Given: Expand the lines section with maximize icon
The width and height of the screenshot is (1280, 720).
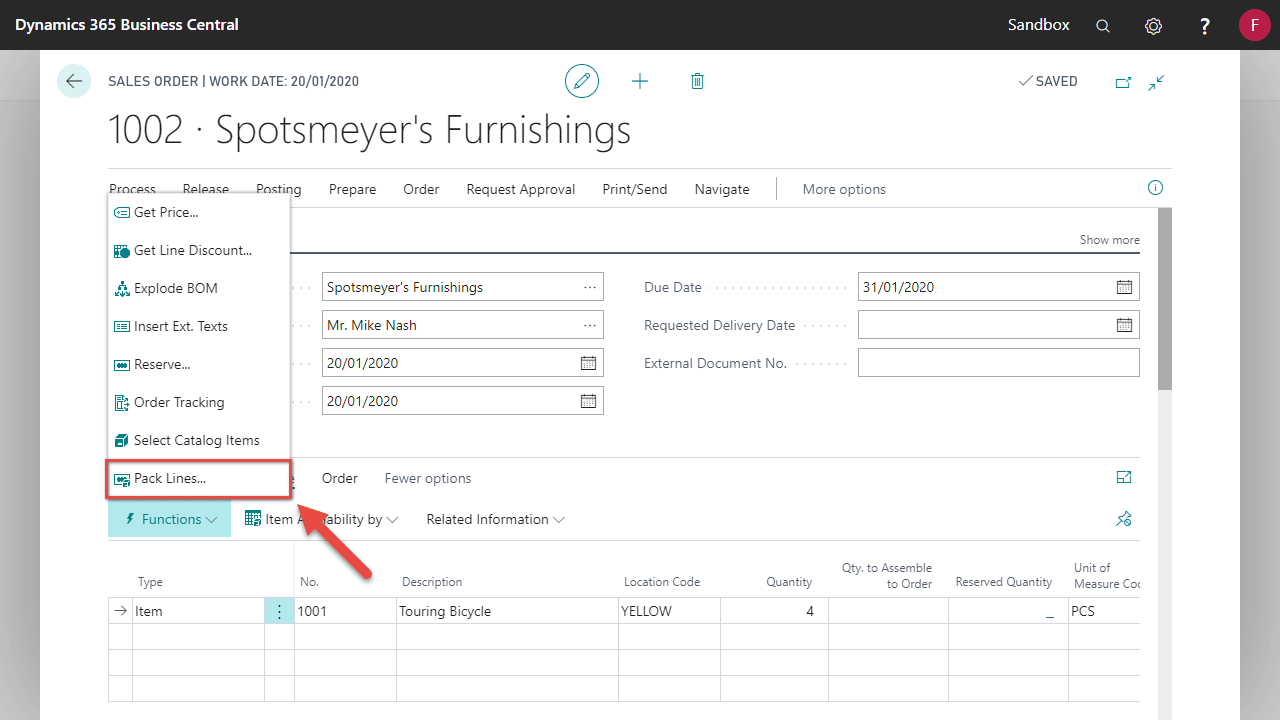Looking at the screenshot, I should coord(1124,478).
